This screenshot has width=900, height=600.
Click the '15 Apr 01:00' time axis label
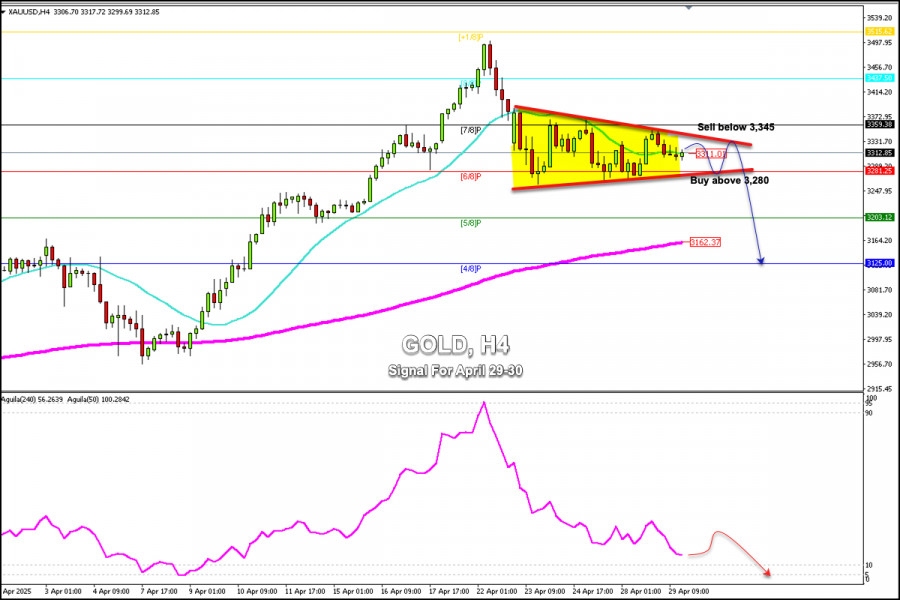click(x=353, y=591)
